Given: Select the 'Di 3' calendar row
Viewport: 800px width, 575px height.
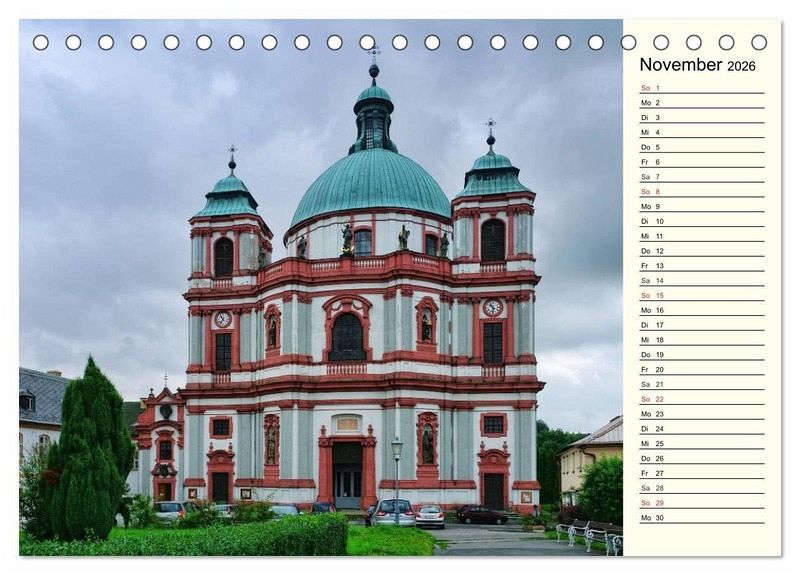Looking at the screenshot, I should [702, 118].
